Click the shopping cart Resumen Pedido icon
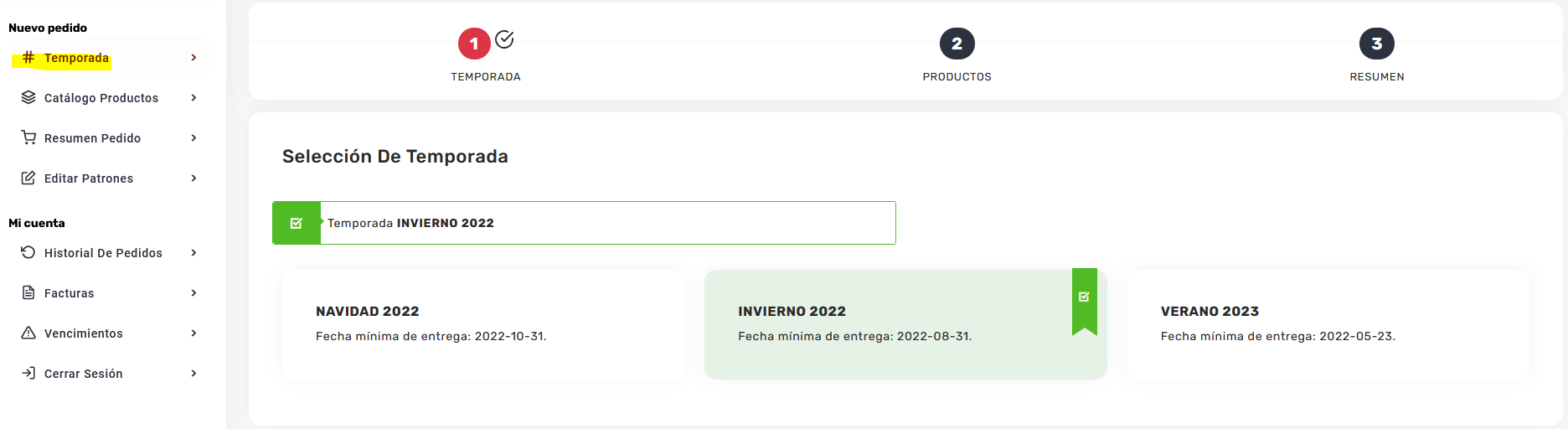1568x429 pixels. [28, 137]
